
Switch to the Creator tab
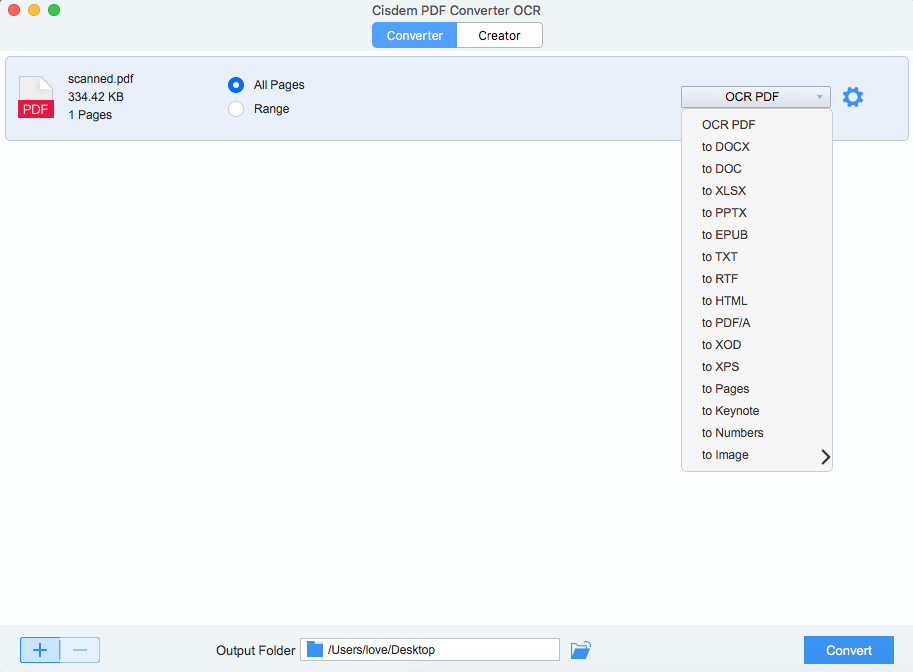(x=500, y=36)
